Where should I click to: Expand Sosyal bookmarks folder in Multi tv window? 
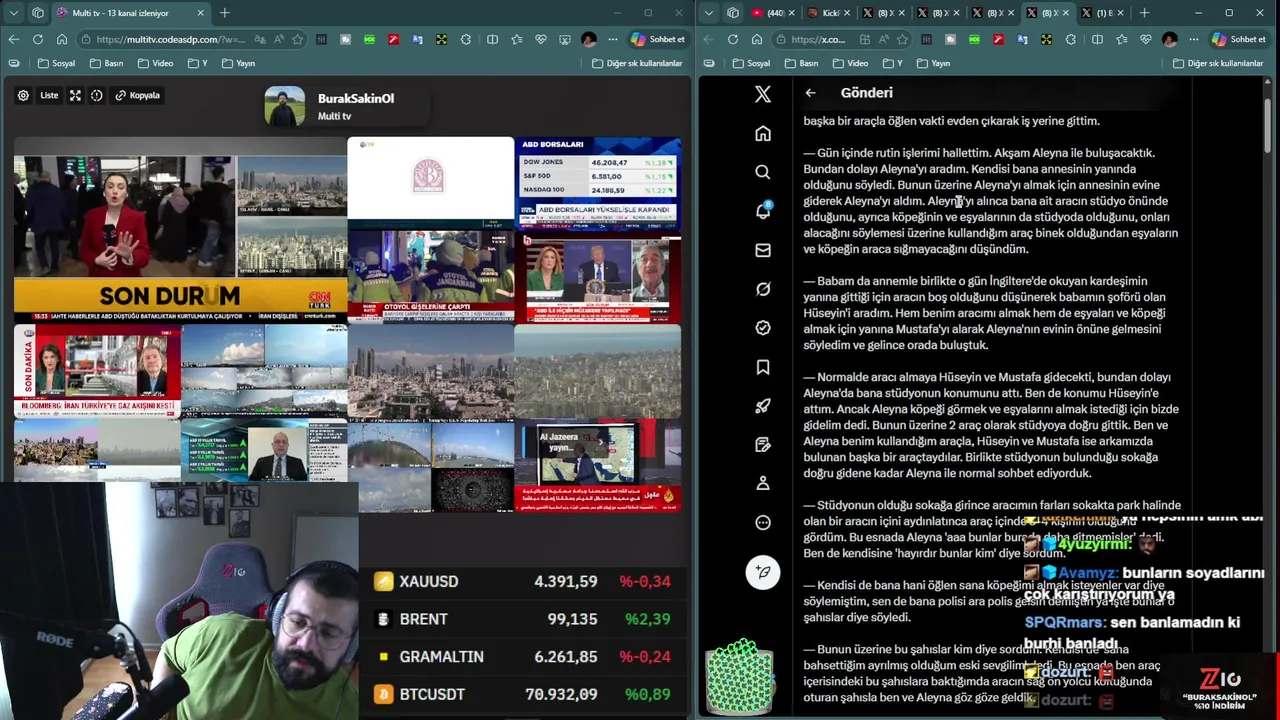pos(56,63)
